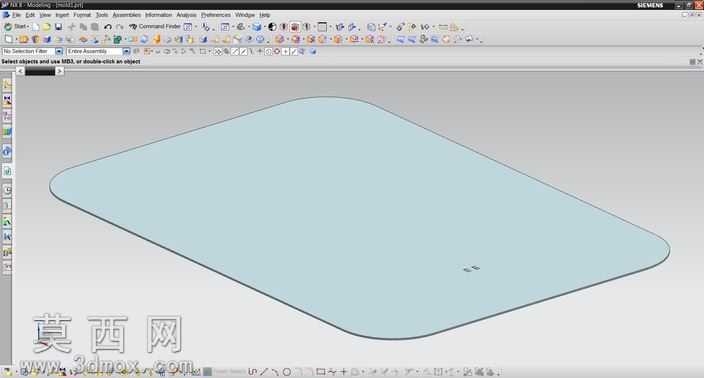The width and height of the screenshot is (704, 378).
Task: Open the Reuse Library resource tab
Action: point(7,132)
